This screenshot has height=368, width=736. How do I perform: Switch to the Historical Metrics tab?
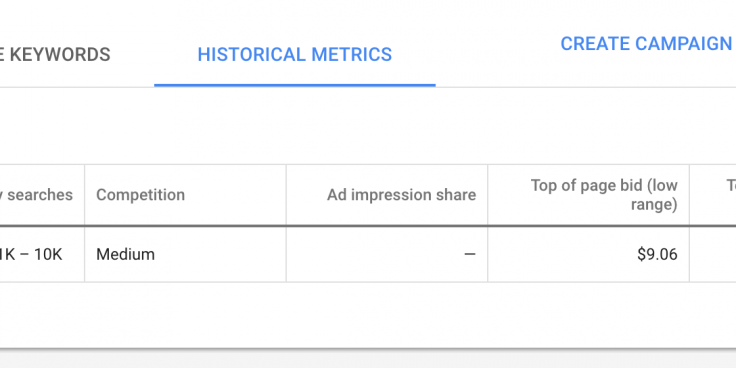tap(294, 54)
